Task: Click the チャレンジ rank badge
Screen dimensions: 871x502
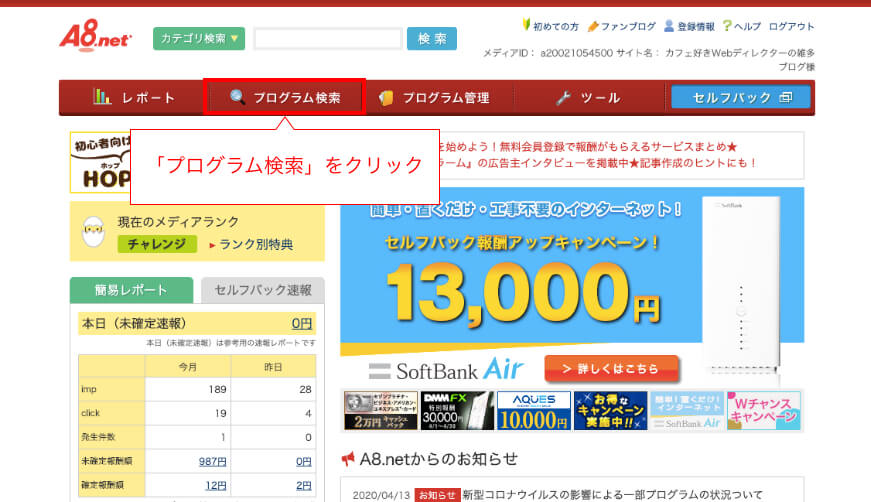Action: point(157,244)
